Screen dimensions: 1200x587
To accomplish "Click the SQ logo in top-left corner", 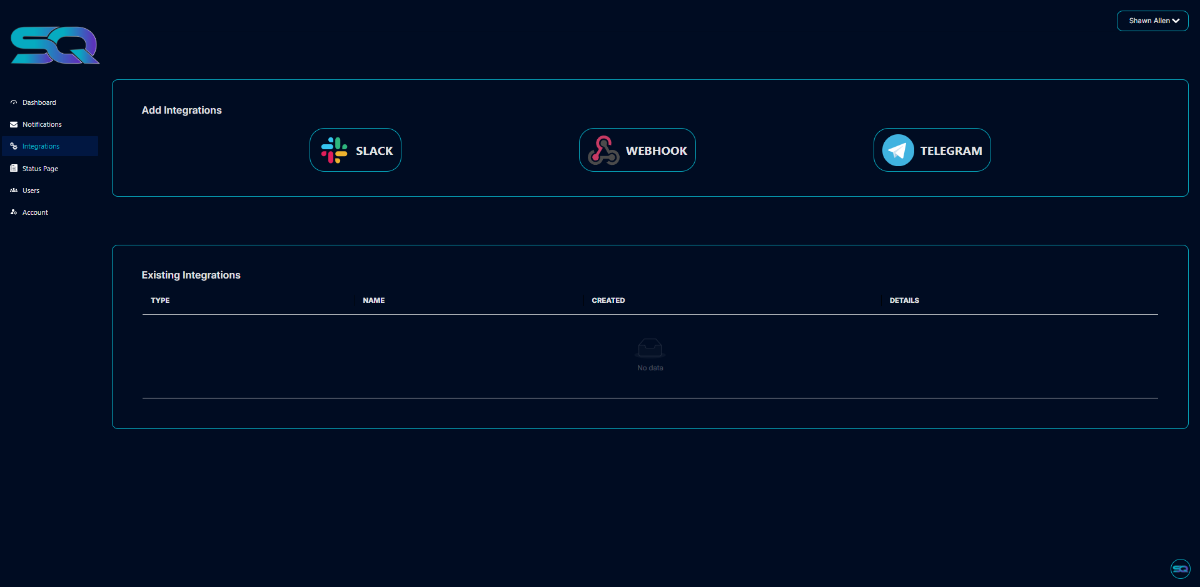I will pos(54,46).
